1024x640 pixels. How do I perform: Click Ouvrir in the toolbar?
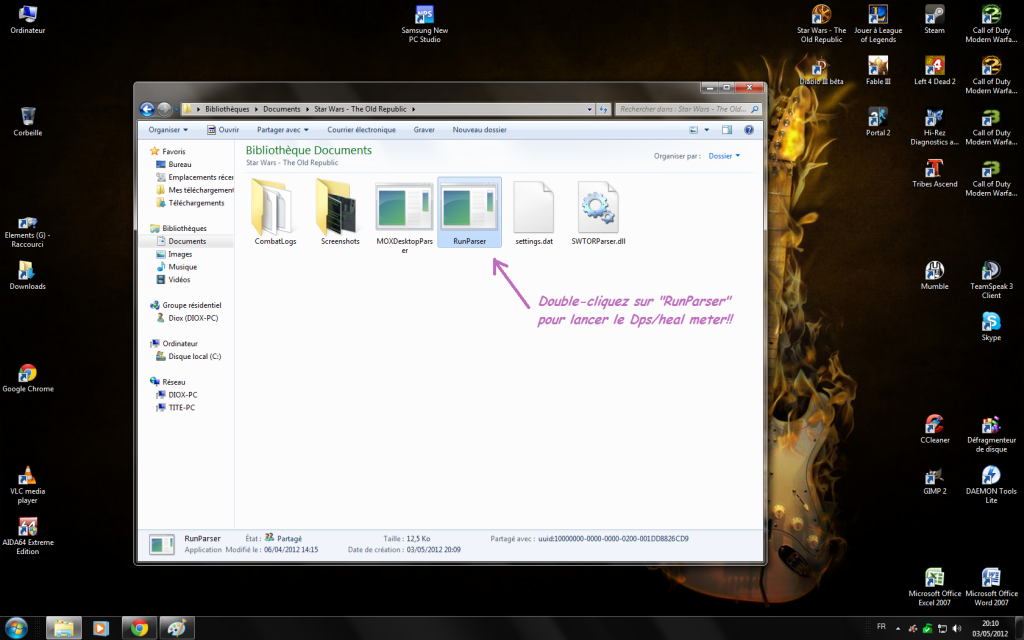(223, 130)
